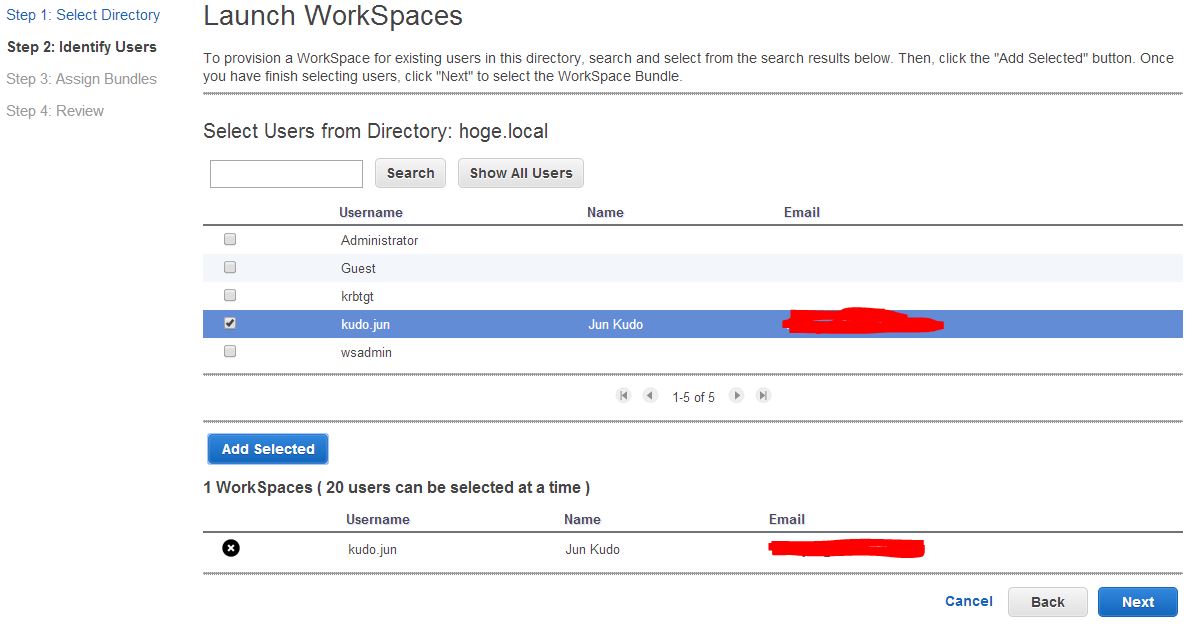This screenshot has width=1198, height=626.
Task: Go to the next page of users
Action: [737, 395]
